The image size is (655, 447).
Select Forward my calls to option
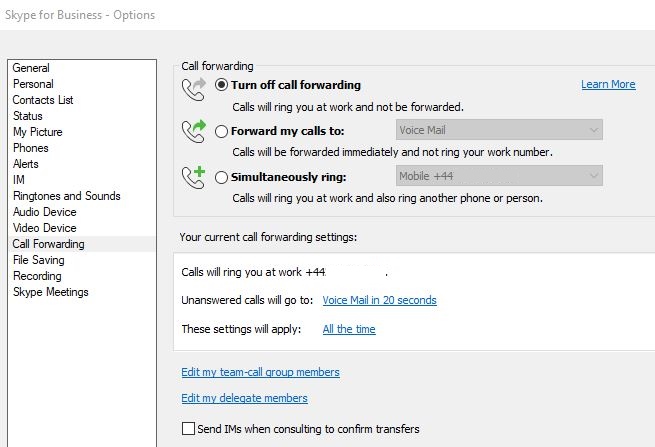(x=222, y=130)
